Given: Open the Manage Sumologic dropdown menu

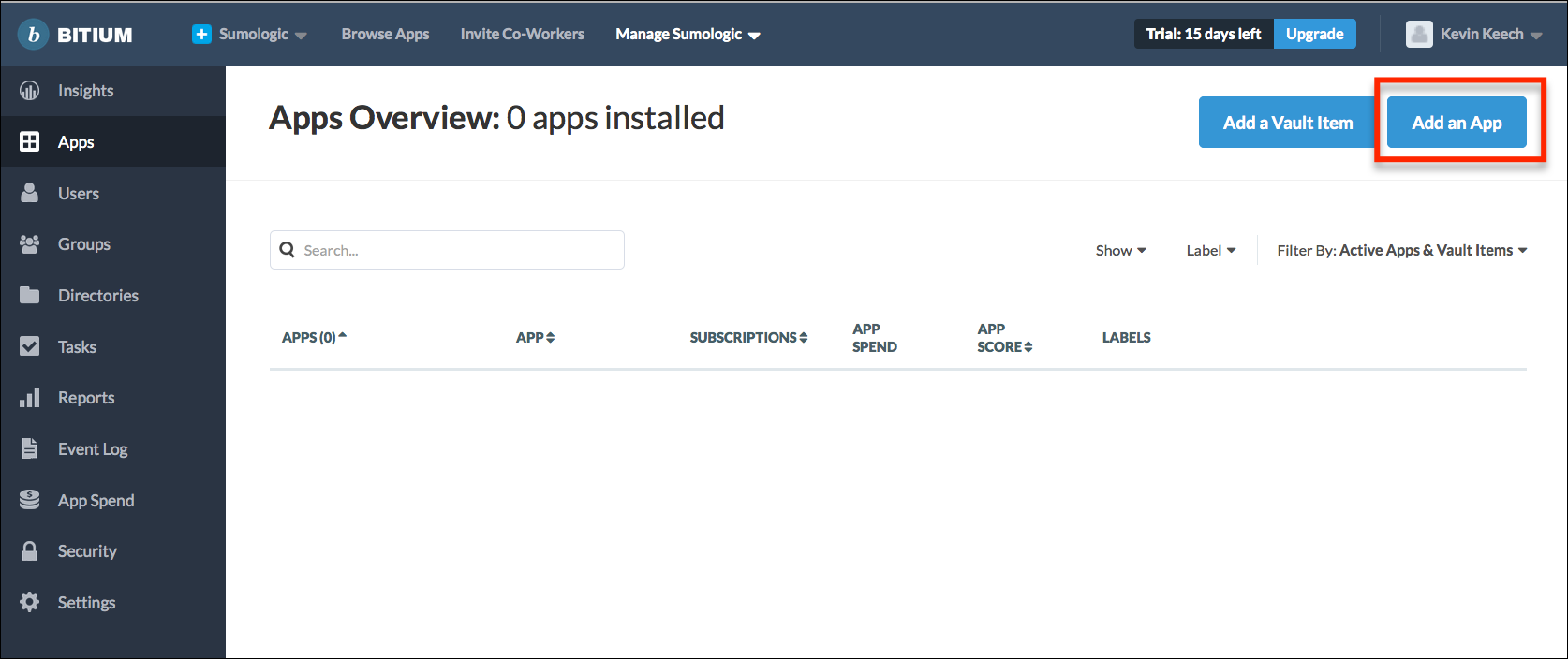Looking at the screenshot, I should [x=688, y=35].
